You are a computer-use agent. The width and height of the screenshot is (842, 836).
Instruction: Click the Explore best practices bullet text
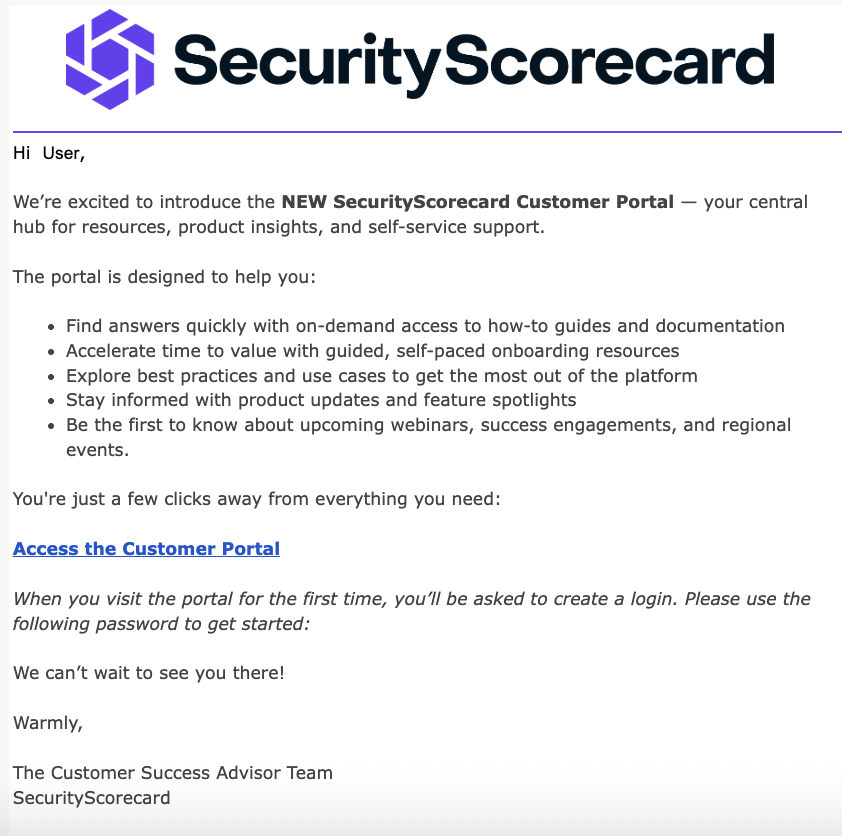point(382,376)
